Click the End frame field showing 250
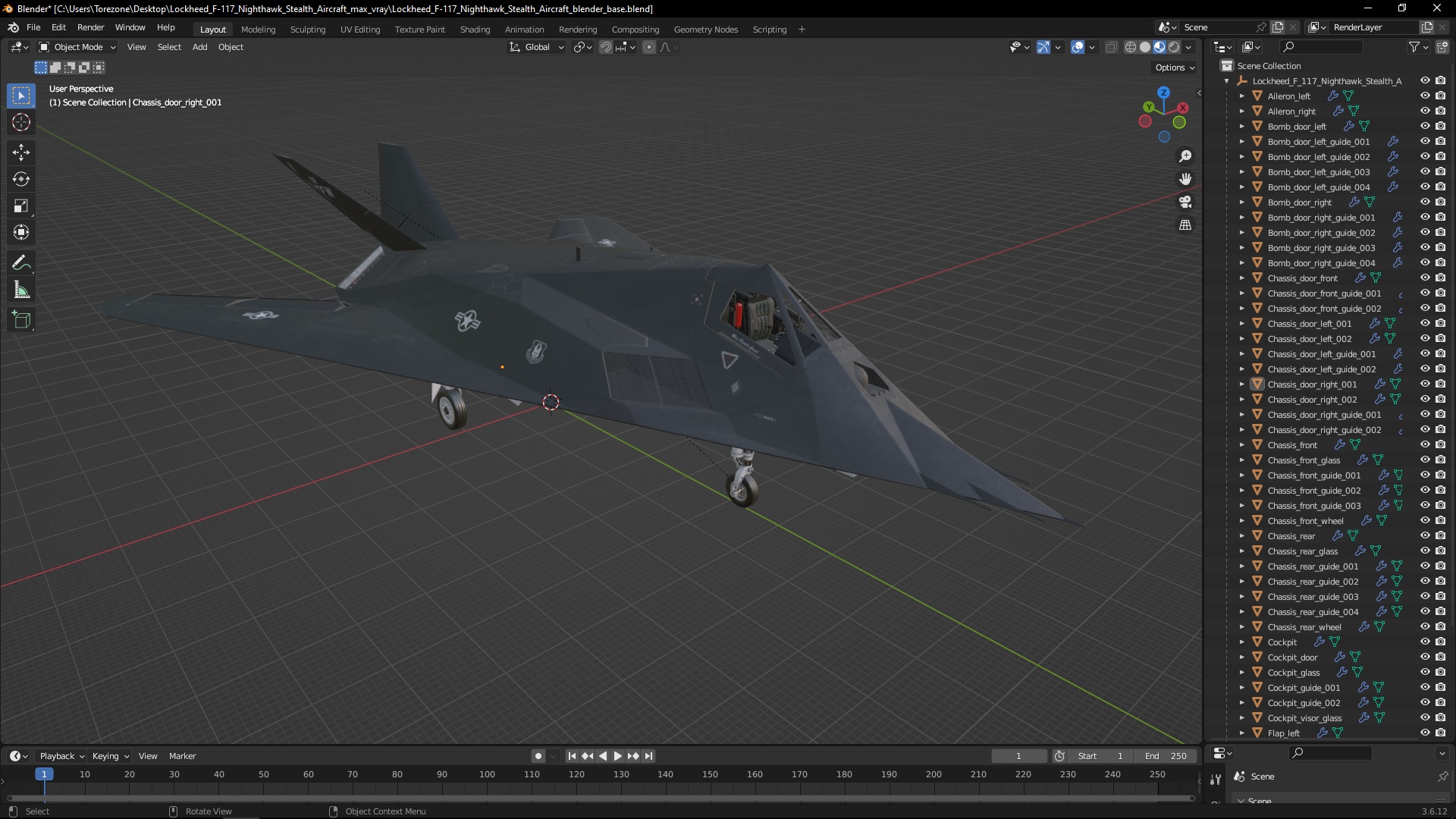Image resolution: width=1456 pixels, height=819 pixels. point(1166,756)
